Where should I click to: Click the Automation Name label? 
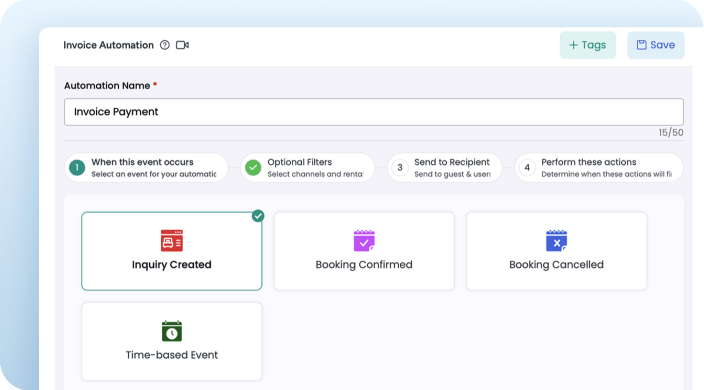(107, 86)
